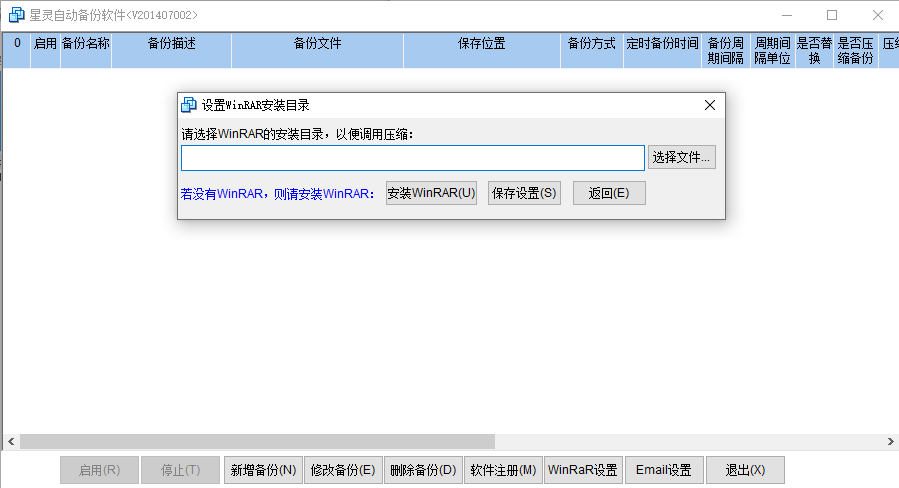The width and height of the screenshot is (899, 488).
Task: Close the 设置WinRAR安装目录 dialog
Action: point(710,105)
